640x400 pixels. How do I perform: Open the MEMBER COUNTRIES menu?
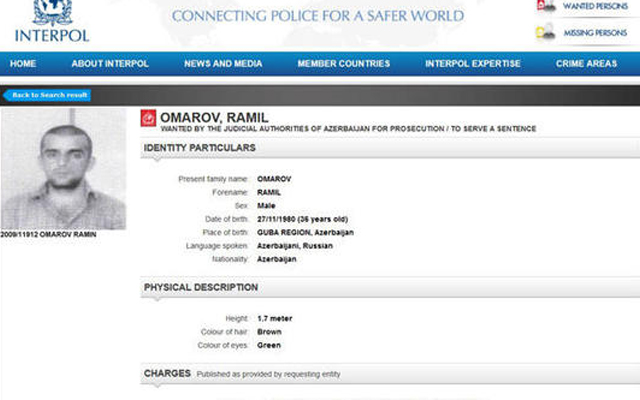tap(344, 64)
